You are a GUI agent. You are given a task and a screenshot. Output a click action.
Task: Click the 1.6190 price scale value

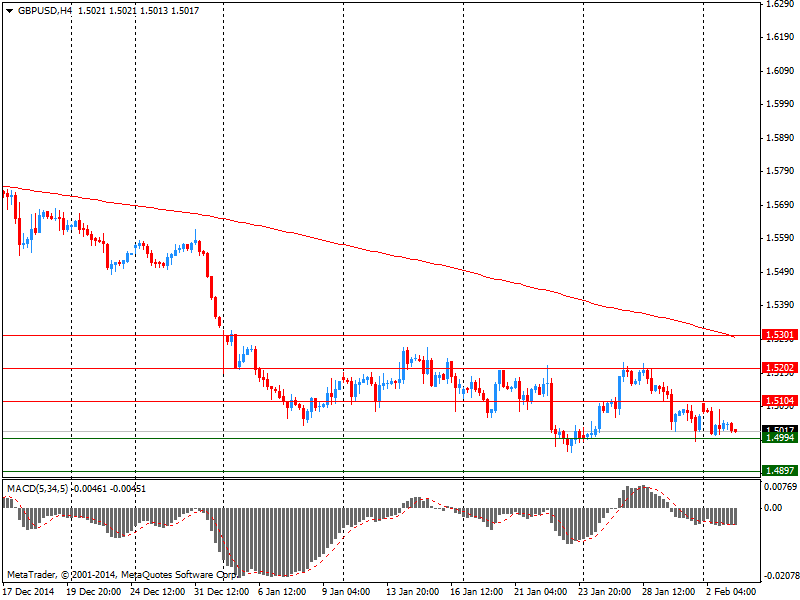pyautogui.click(x=781, y=37)
